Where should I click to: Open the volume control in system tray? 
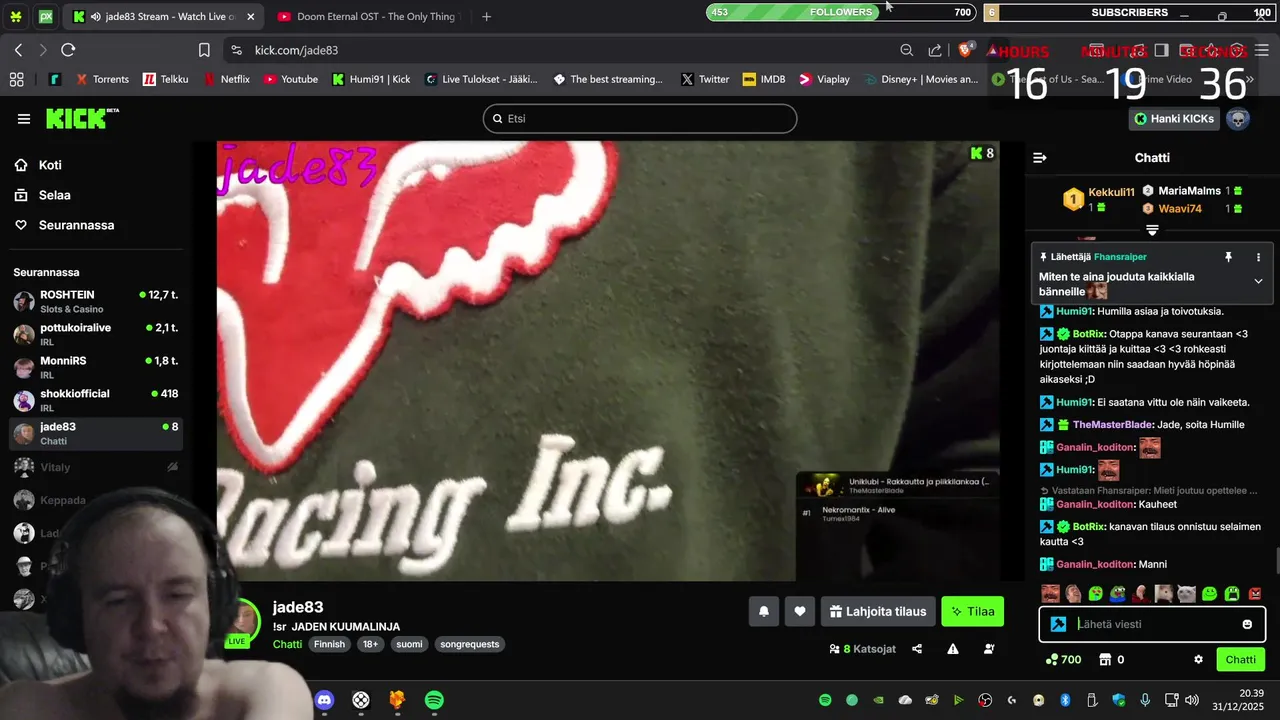(x=1190, y=700)
